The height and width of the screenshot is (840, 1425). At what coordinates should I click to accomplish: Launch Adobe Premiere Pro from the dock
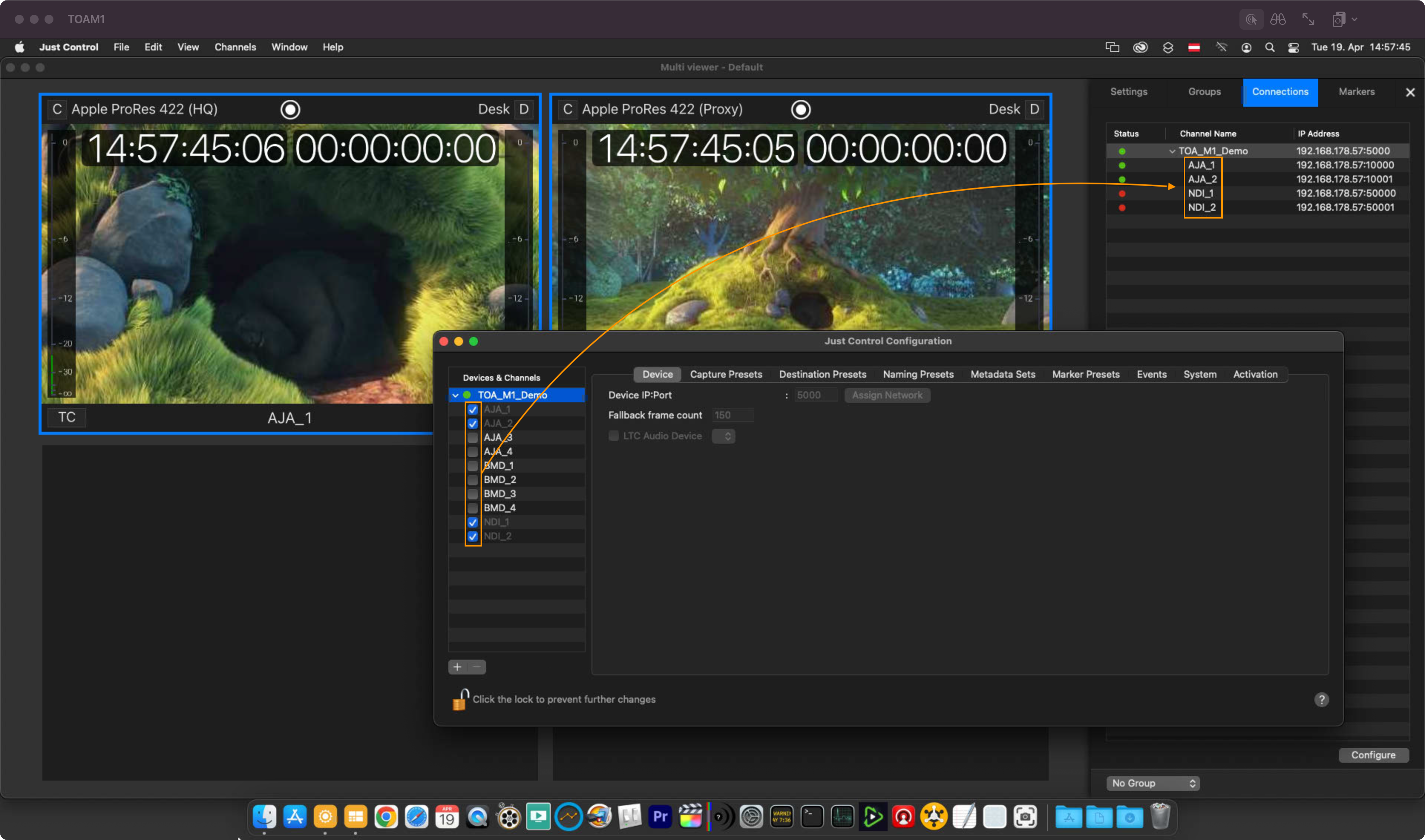click(660, 816)
